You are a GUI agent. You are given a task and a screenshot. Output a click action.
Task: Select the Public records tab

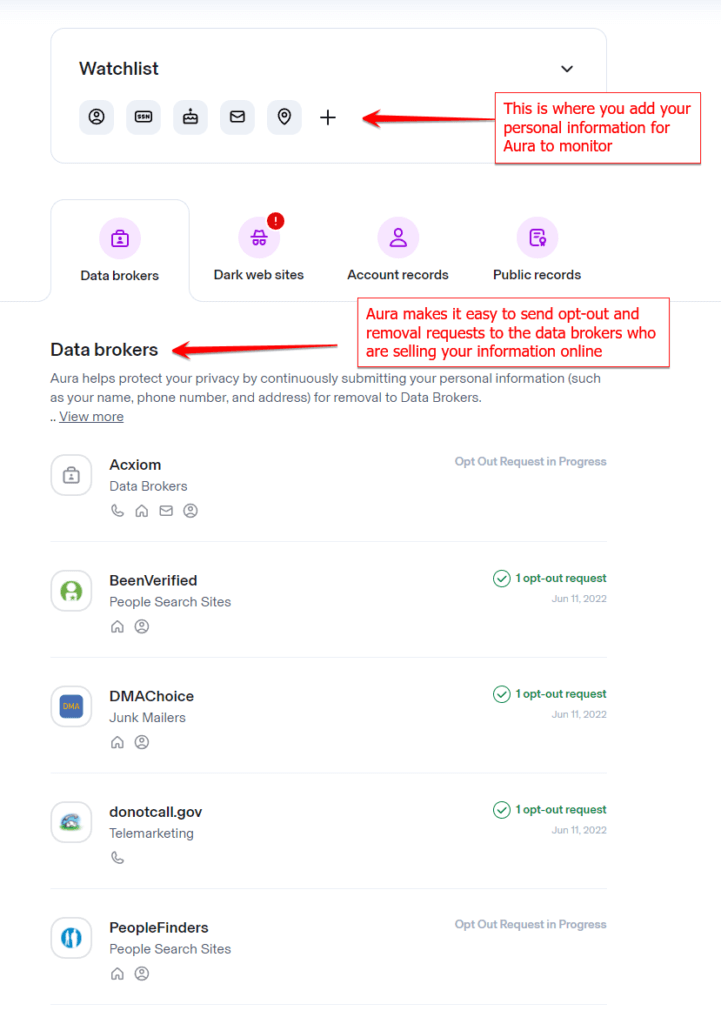click(x=537, y=249)
